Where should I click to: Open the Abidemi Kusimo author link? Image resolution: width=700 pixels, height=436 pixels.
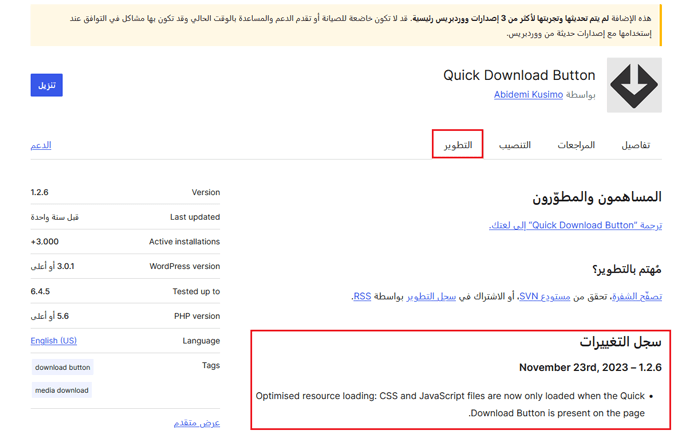click(528, 95)
